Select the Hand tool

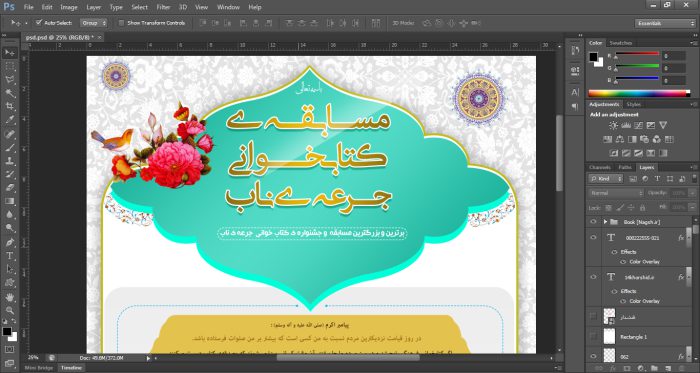9,297
